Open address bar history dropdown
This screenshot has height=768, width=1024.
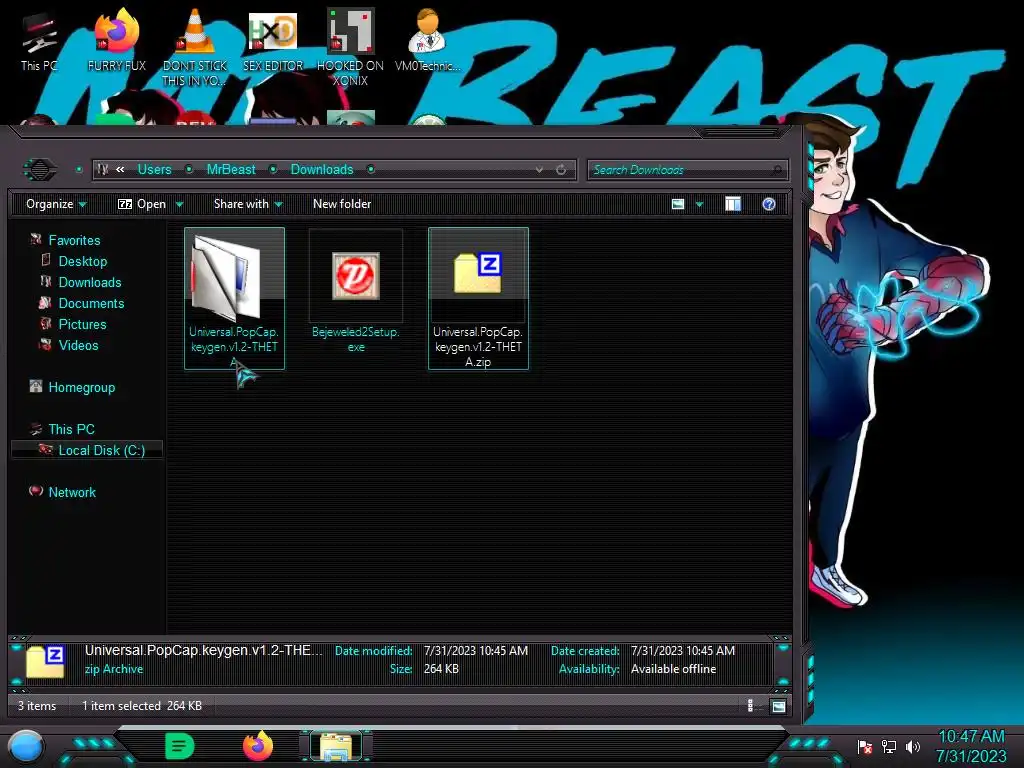tap(539, 170)
